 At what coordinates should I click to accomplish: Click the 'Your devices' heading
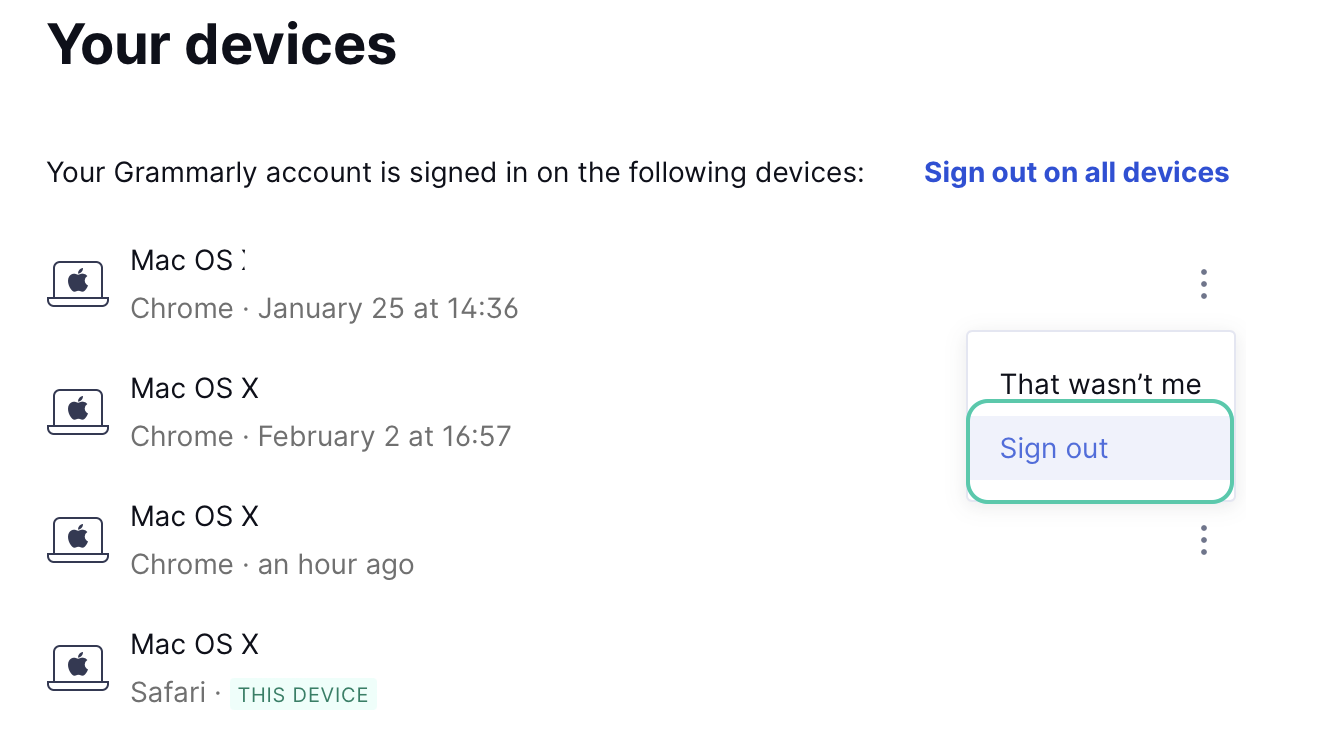coord(222,44)
